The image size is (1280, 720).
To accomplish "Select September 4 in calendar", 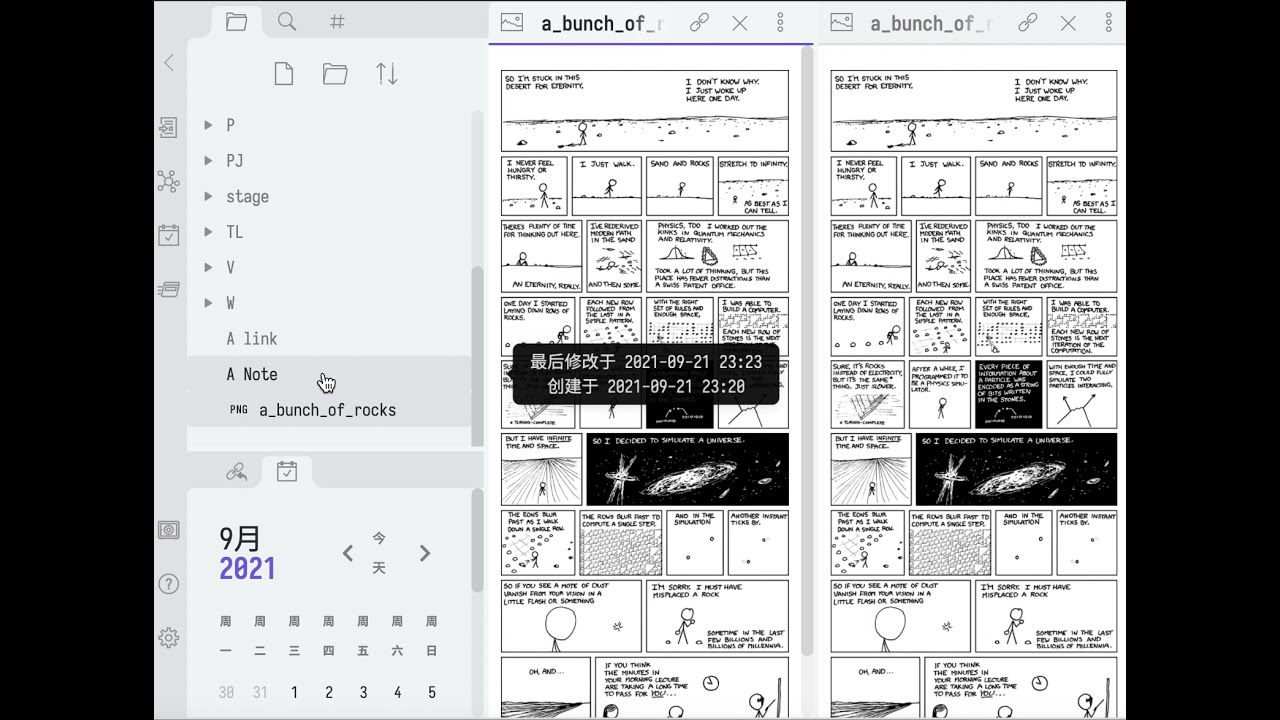I will tap(397, 692).
